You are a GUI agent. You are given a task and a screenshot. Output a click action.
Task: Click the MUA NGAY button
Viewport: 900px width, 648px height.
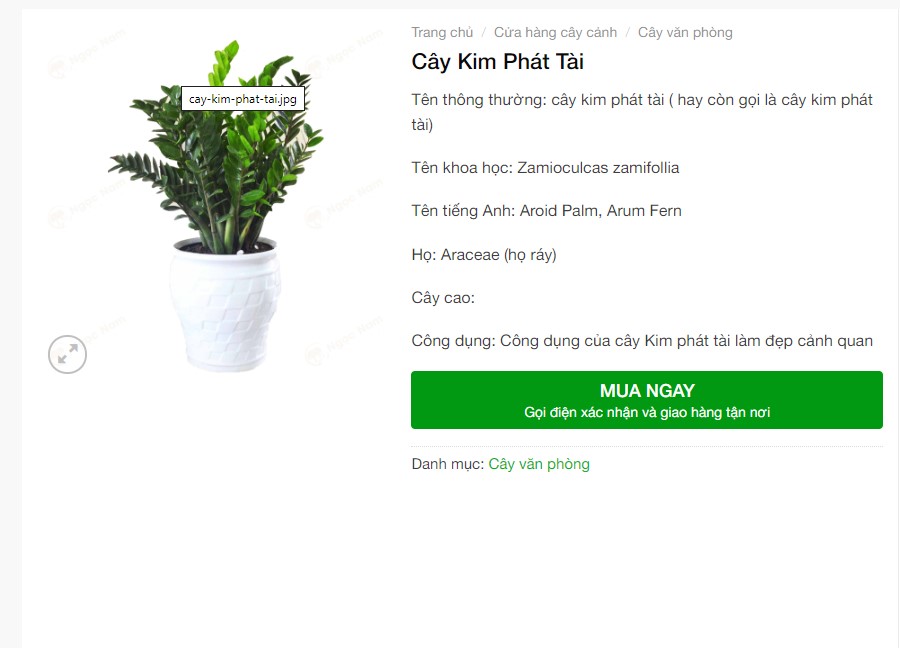[x=646, y=399]
